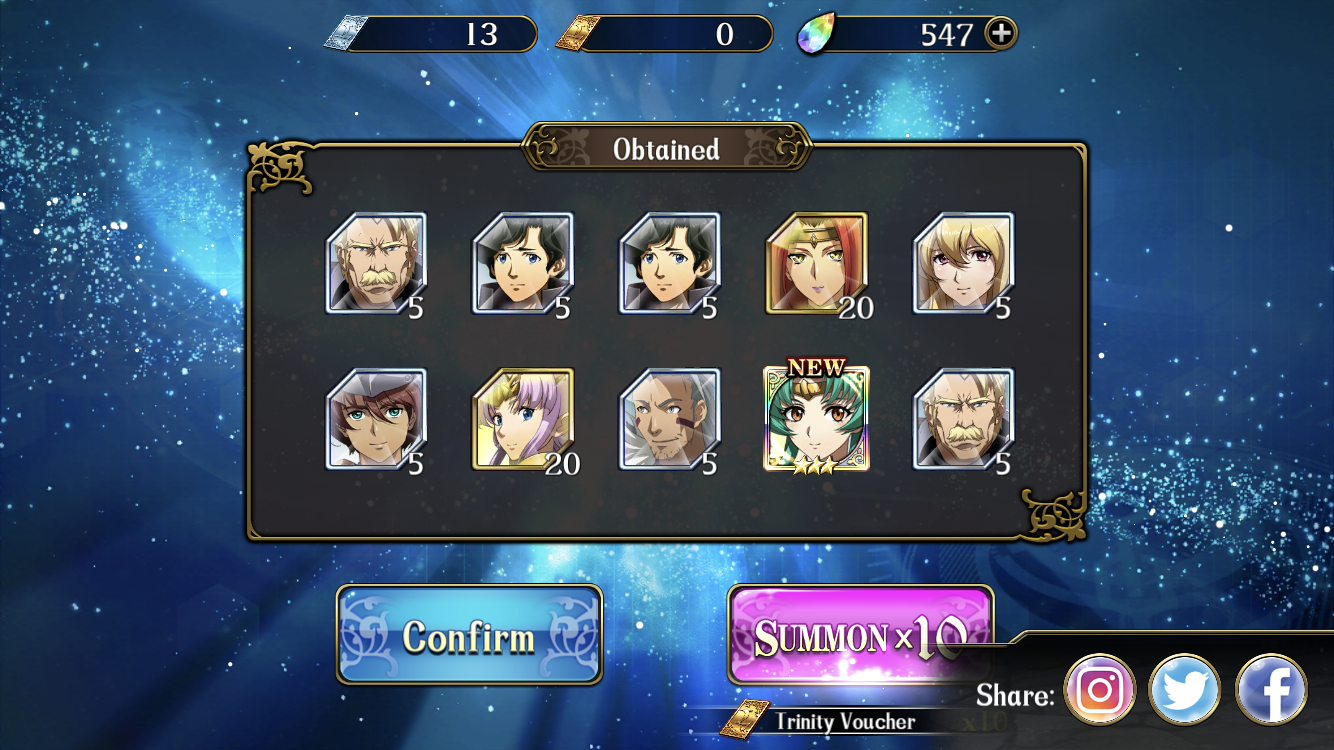Tap the gold voucher counter icon
The height and width of the screenshot is (750, 1334).
(x=580, y=34)
